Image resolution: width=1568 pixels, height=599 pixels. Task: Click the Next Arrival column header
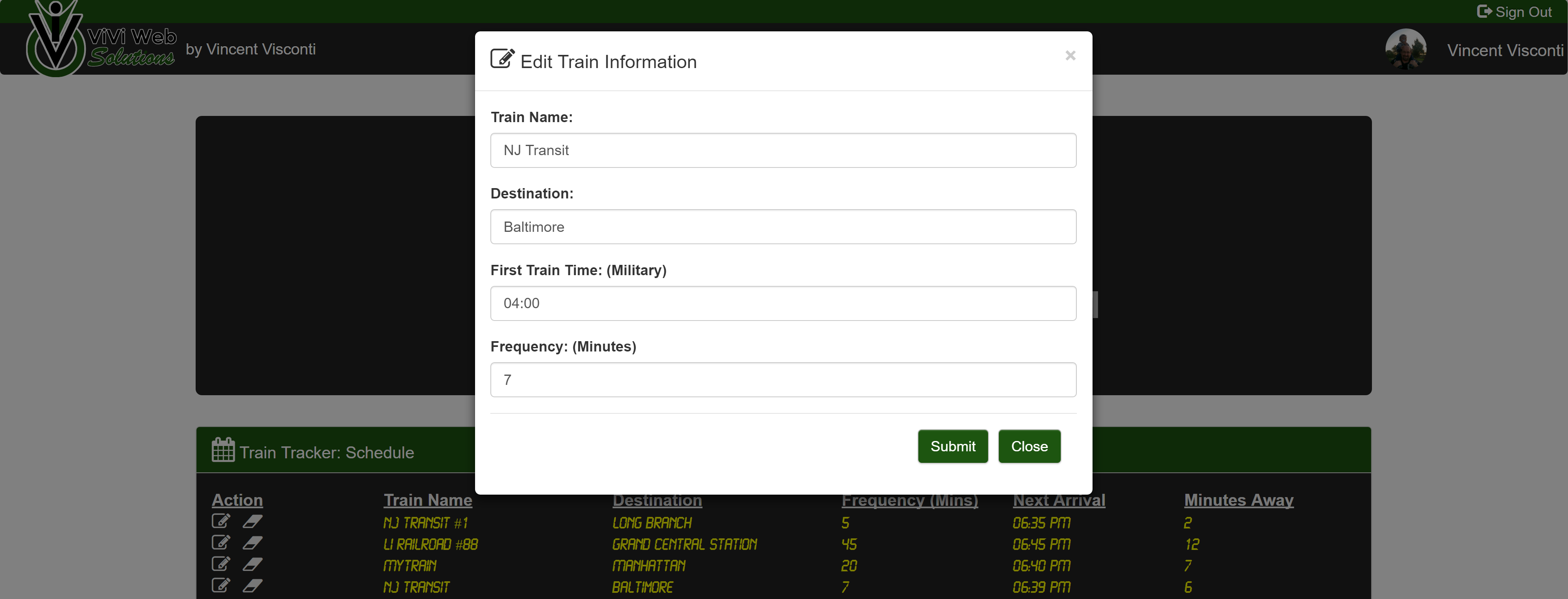pyautogui.click(x=1059, y=500)
